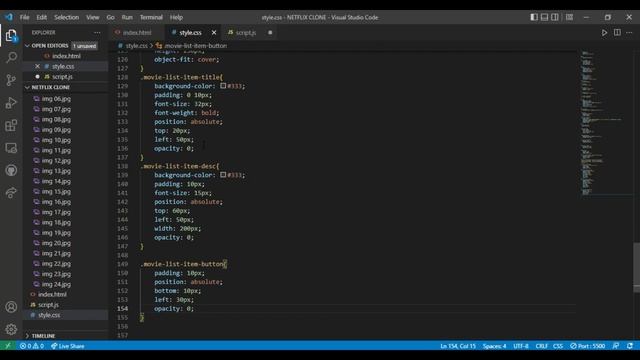Open the errors and warnings status item
Image resolution: width=640 pixels, height=360 pixels.
[32, 346]
